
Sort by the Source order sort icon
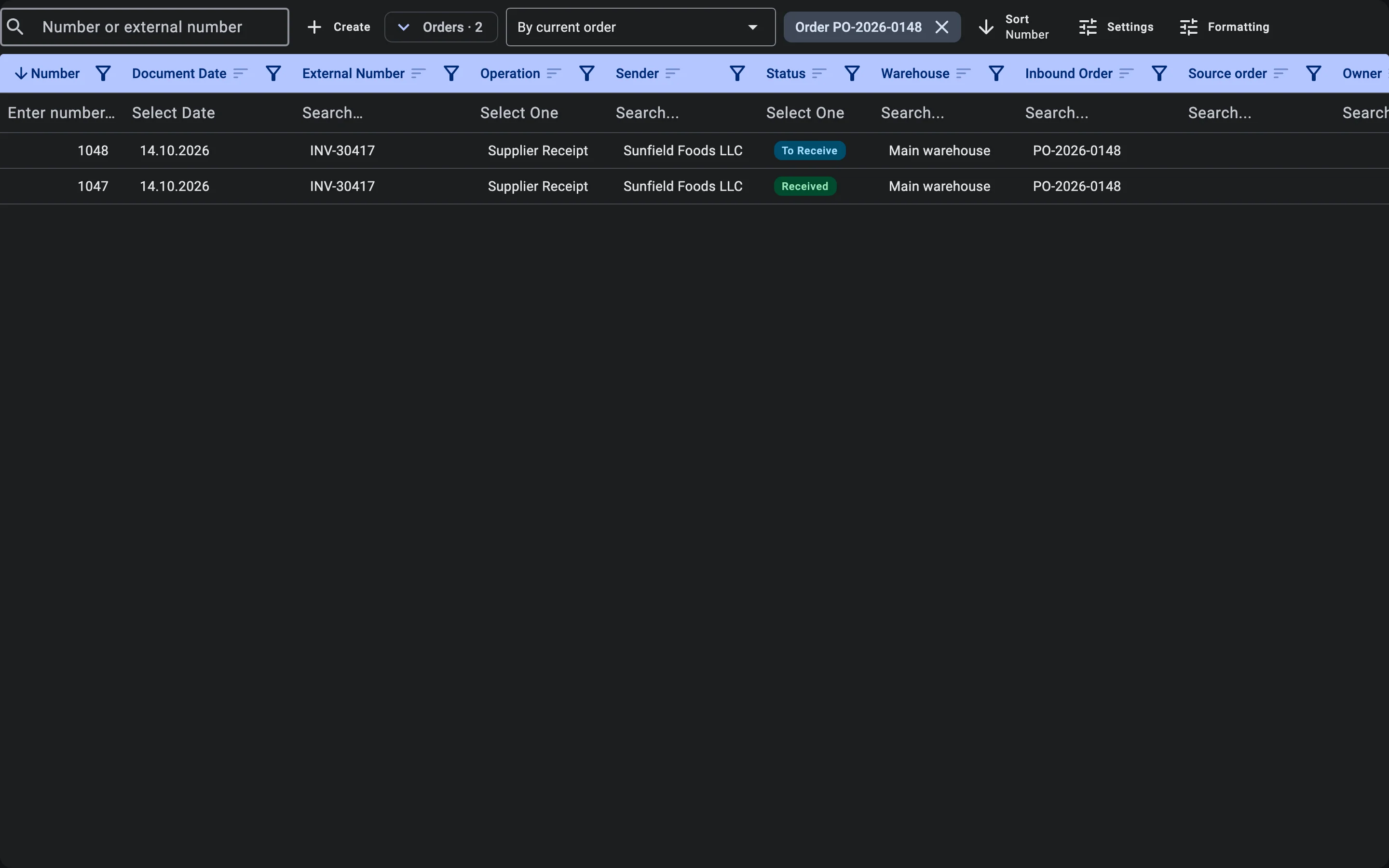1280,73
